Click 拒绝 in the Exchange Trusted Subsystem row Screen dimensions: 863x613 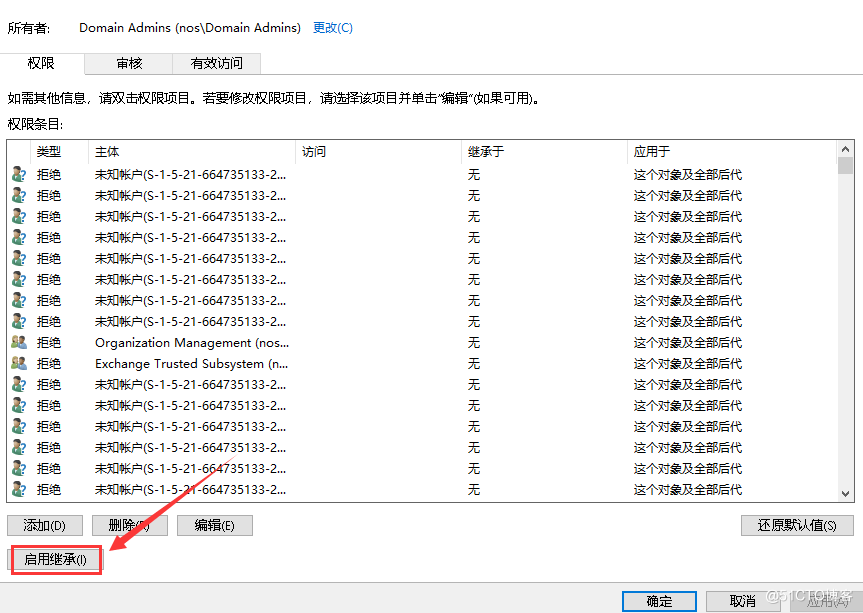click(x=49, y=364)
